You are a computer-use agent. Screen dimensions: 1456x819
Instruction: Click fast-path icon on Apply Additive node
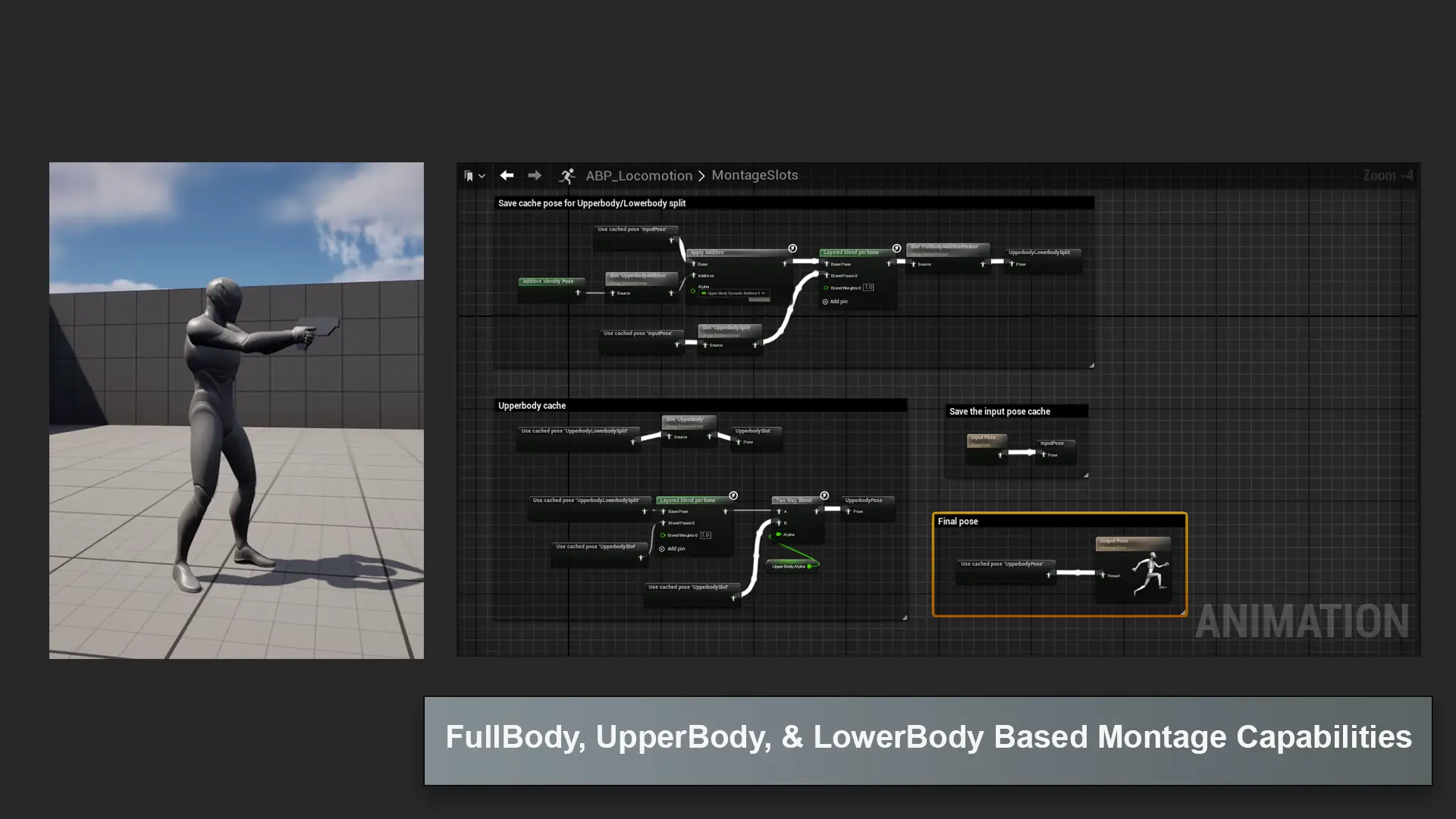tap(792, 248)
